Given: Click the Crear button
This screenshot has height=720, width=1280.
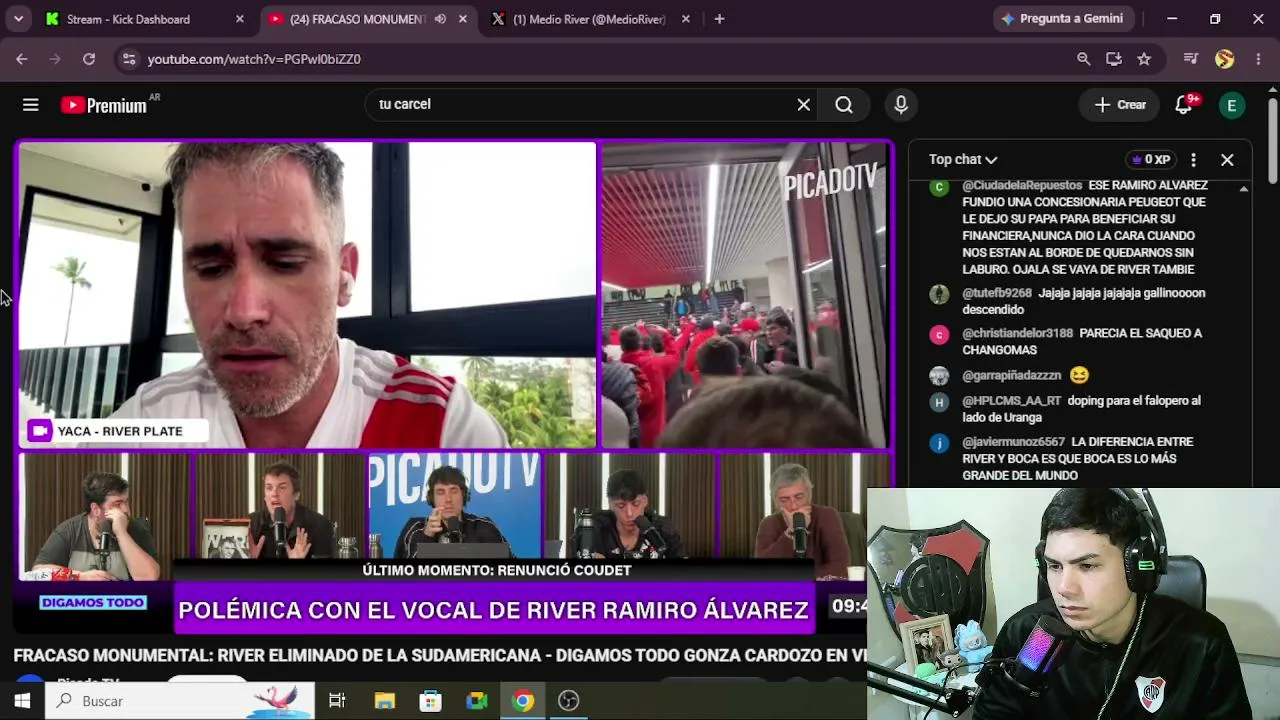Looking at the screenshot, I should 1121,105.
